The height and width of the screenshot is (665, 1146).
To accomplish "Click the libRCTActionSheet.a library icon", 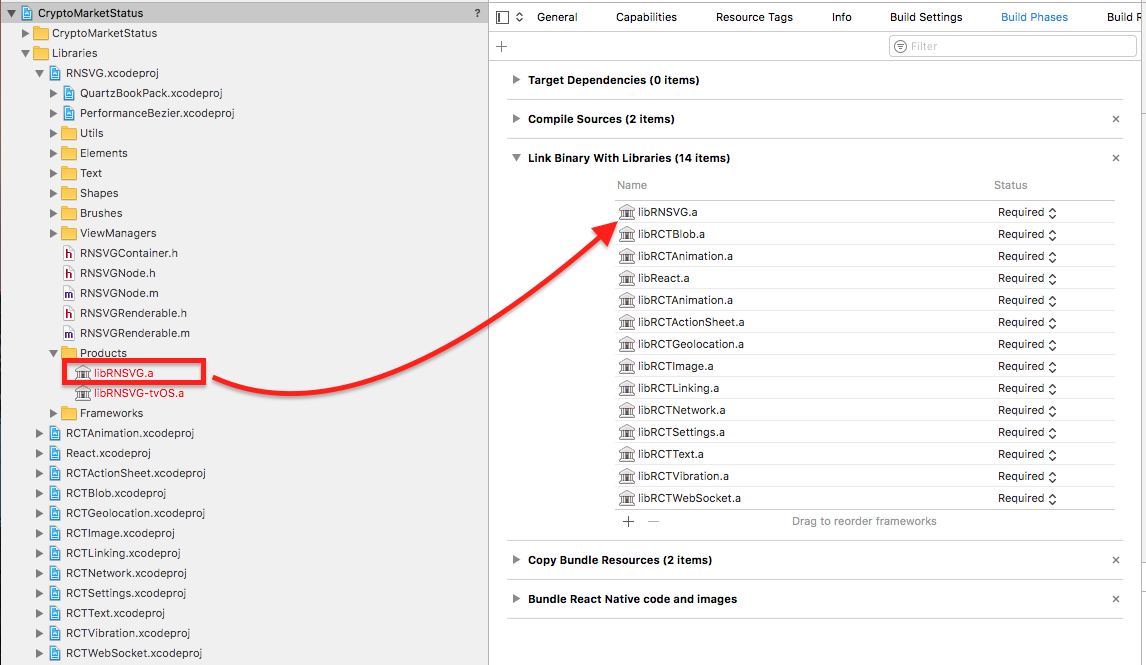I will coord(626,322).
